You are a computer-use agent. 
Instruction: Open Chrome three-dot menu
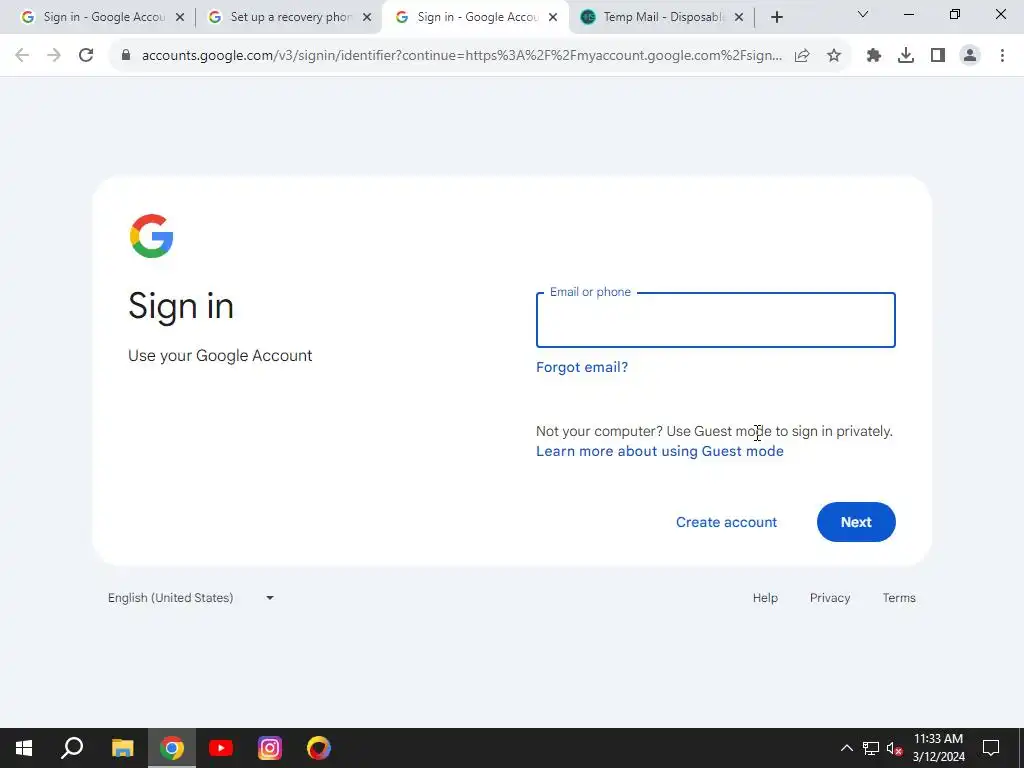1002,55
